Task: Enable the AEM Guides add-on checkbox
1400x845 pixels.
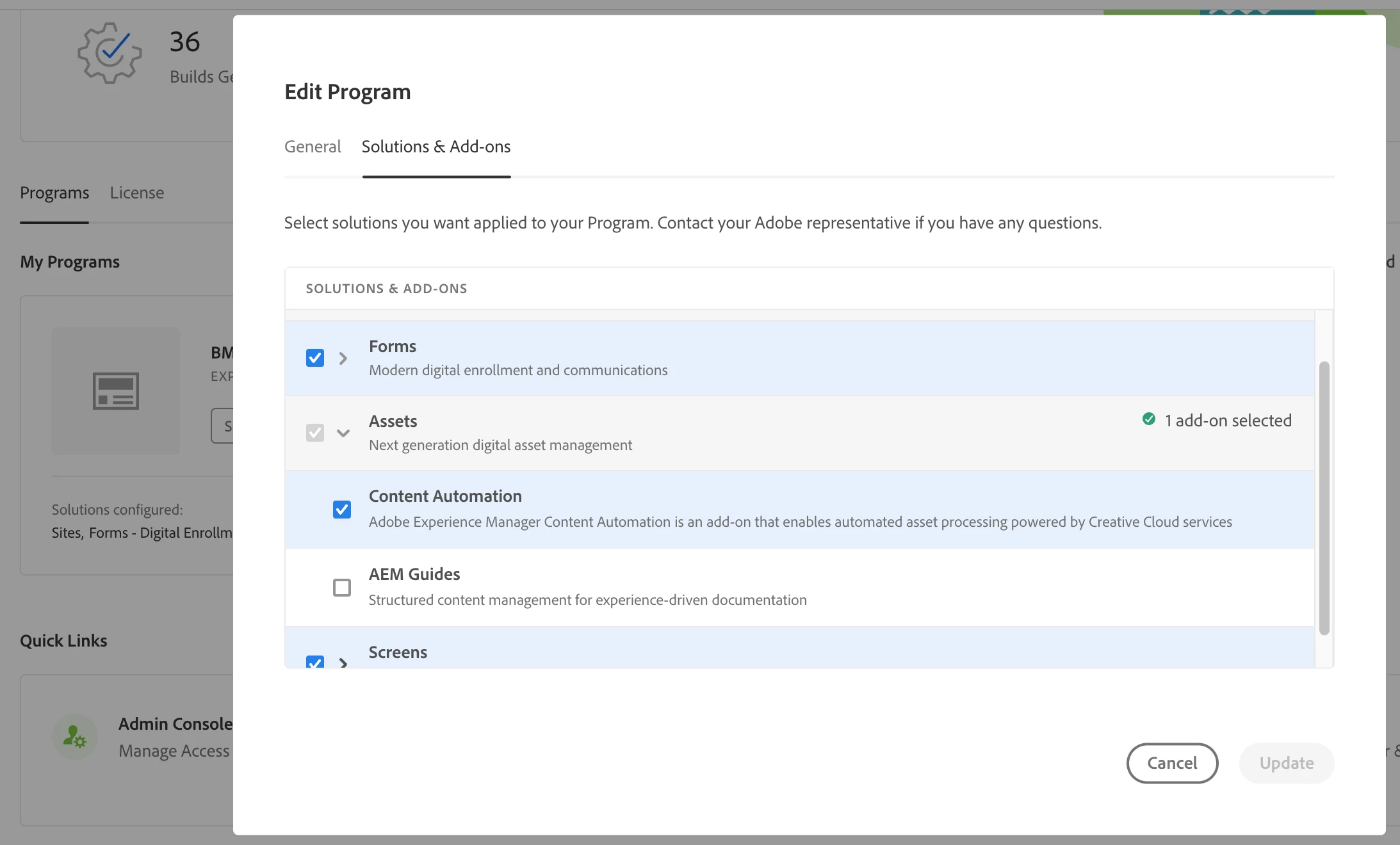Action: click(342, 587)
